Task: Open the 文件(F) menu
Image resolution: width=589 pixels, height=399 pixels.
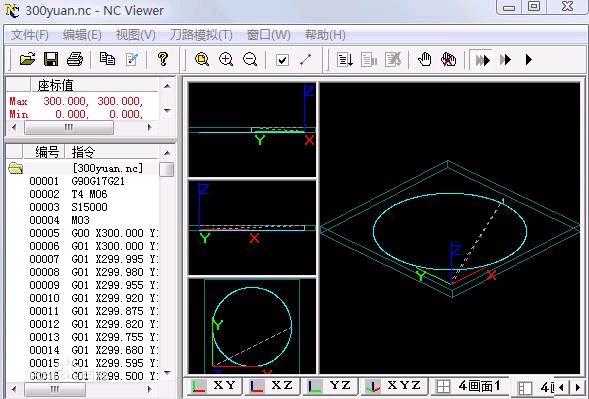Action: point(29,35)
